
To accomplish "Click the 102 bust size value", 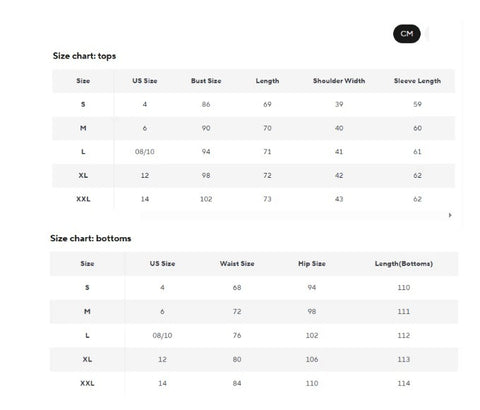I will click(x=206, y=199).
